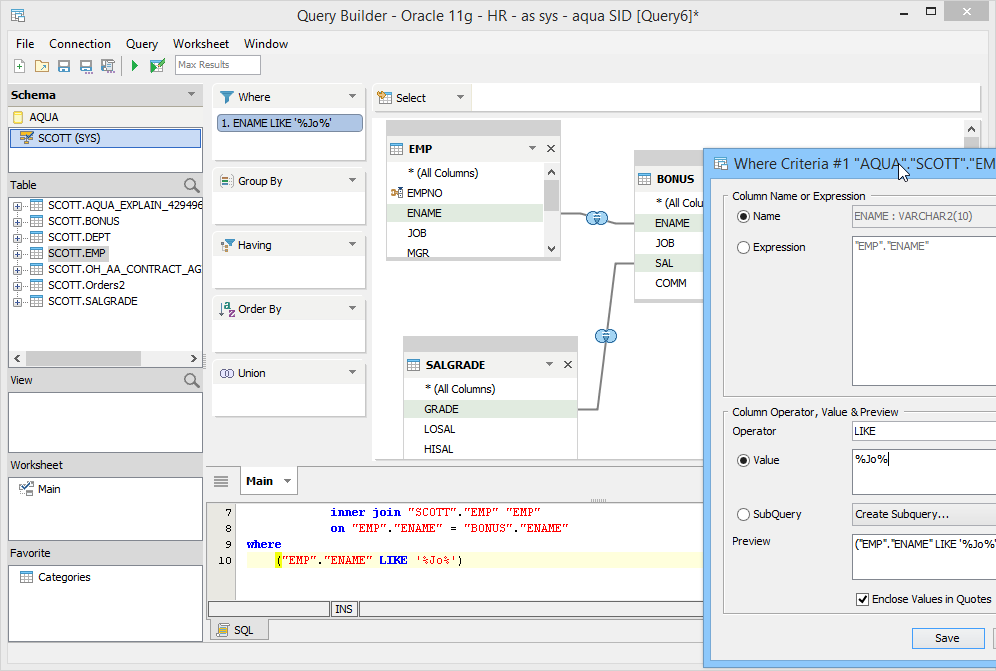Screen dimensions: 996x671
Task: Select the Name radio button
Action: coord(743,217)
